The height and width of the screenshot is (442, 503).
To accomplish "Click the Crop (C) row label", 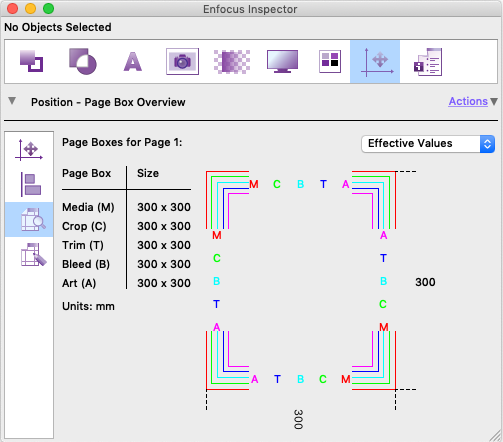I will pos(84,226).
